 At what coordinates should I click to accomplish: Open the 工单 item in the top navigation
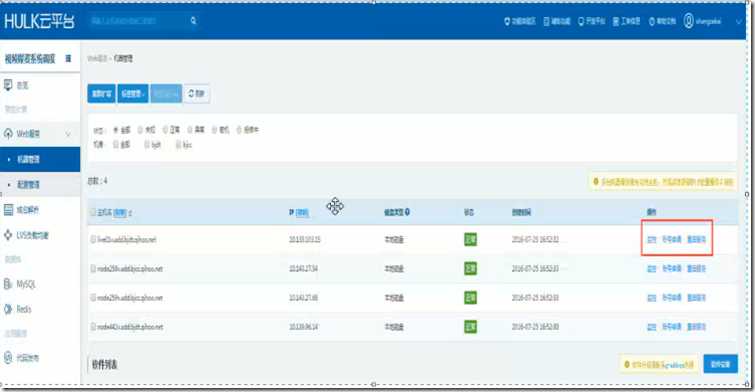pos(626,21)
